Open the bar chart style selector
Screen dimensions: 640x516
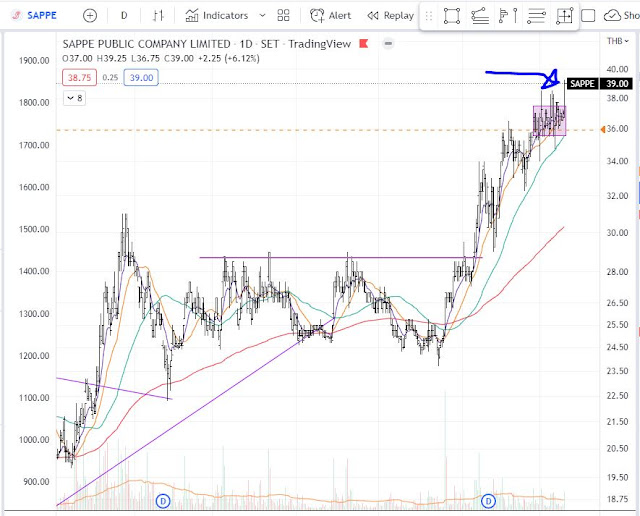[x=158, y=16]
